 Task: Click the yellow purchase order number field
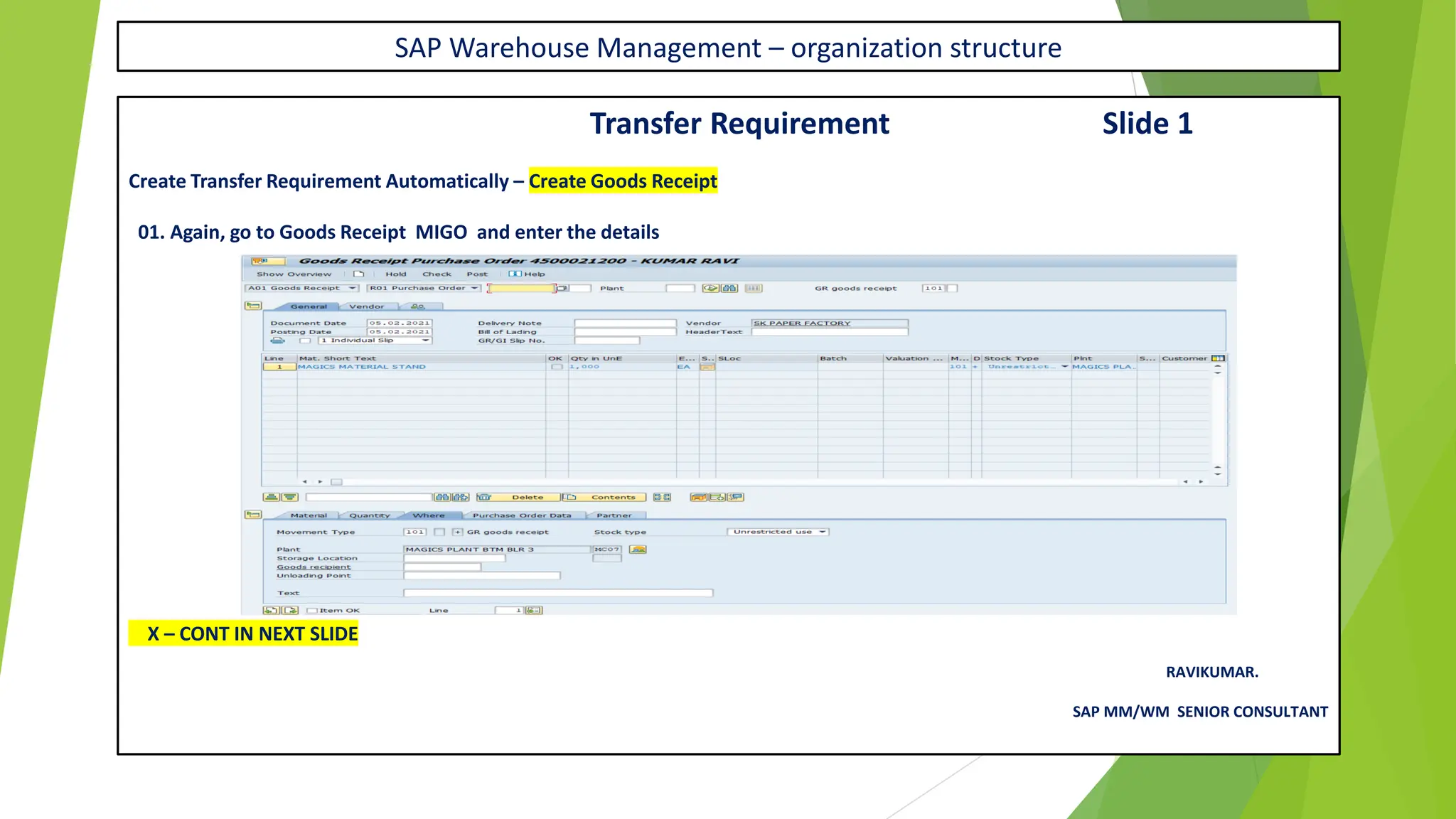[x=522, y=288]
